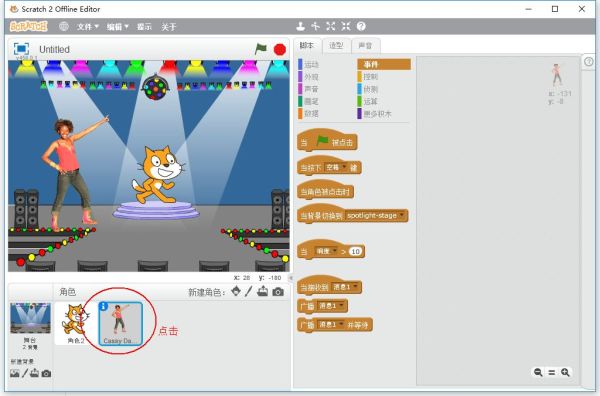Open the spotlight-stage backdrop dropdown
This screenshot has height=396, width=600.
(375, 215)
